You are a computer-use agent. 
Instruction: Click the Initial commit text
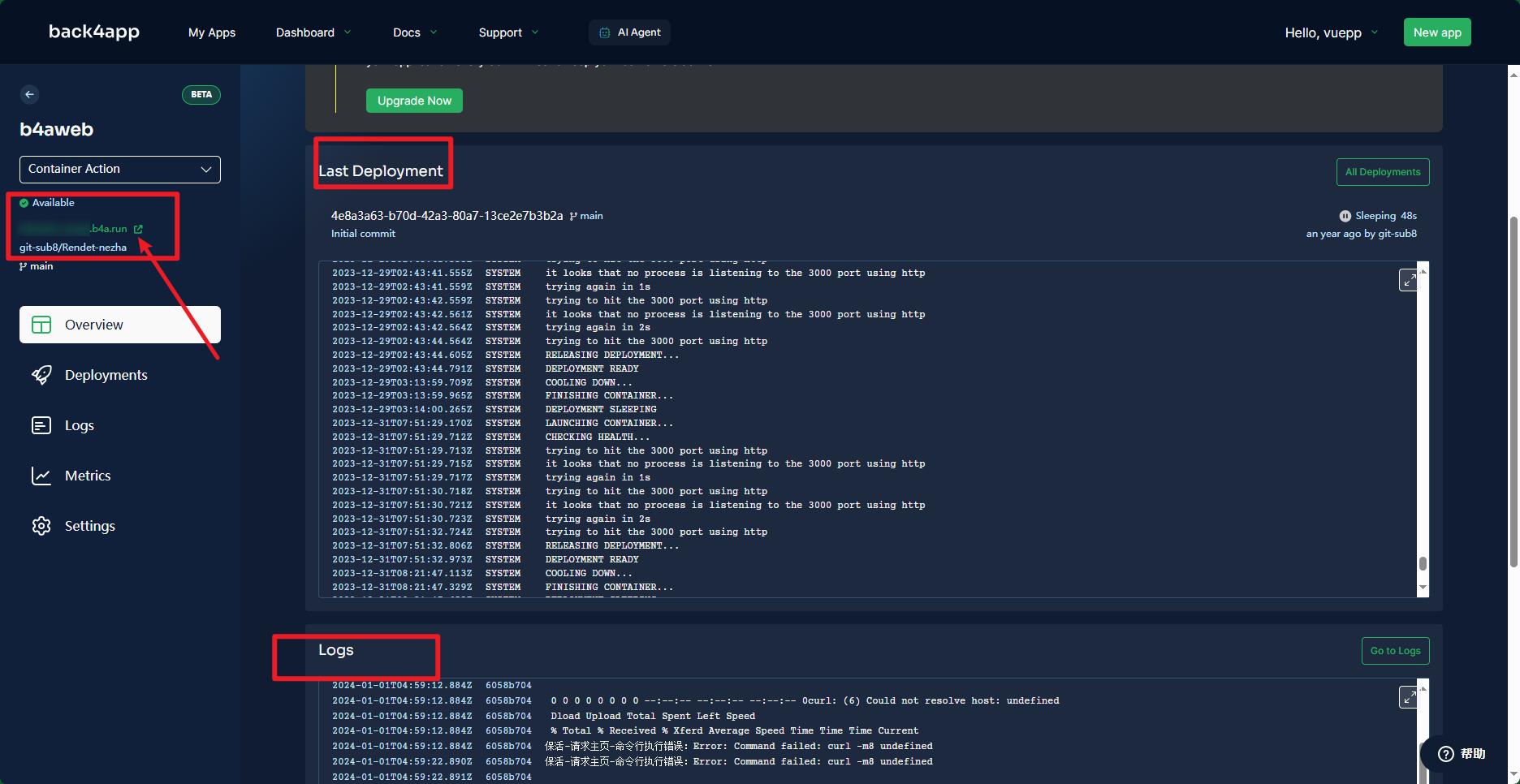pyautogui.click(x=363, y=234)
